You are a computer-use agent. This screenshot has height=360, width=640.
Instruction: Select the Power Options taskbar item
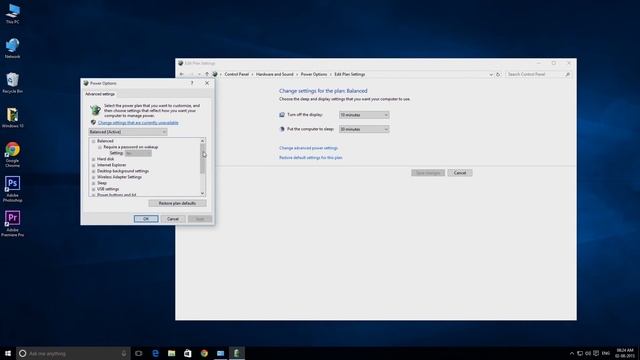pyautogui.click(x=237, y=353)
